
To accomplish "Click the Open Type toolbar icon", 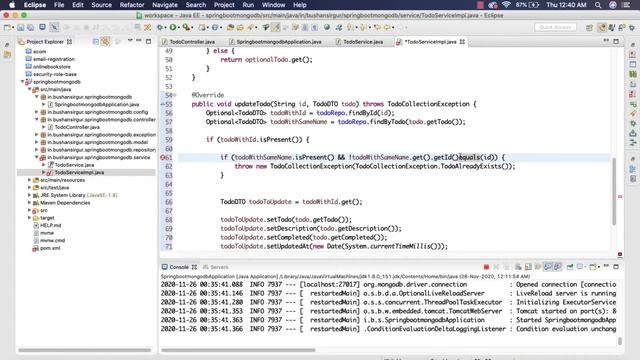I will tap(230, 27).
